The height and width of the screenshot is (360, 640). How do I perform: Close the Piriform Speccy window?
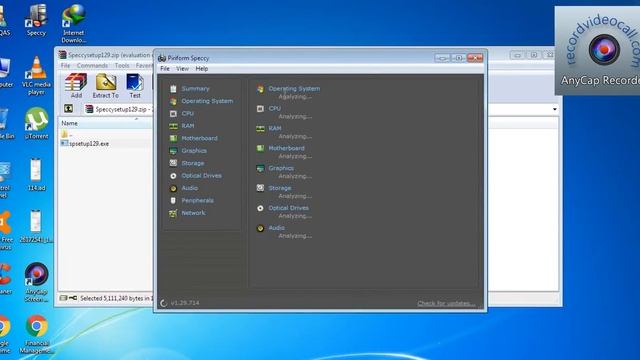pyautogui.click(x=475, y=58)
